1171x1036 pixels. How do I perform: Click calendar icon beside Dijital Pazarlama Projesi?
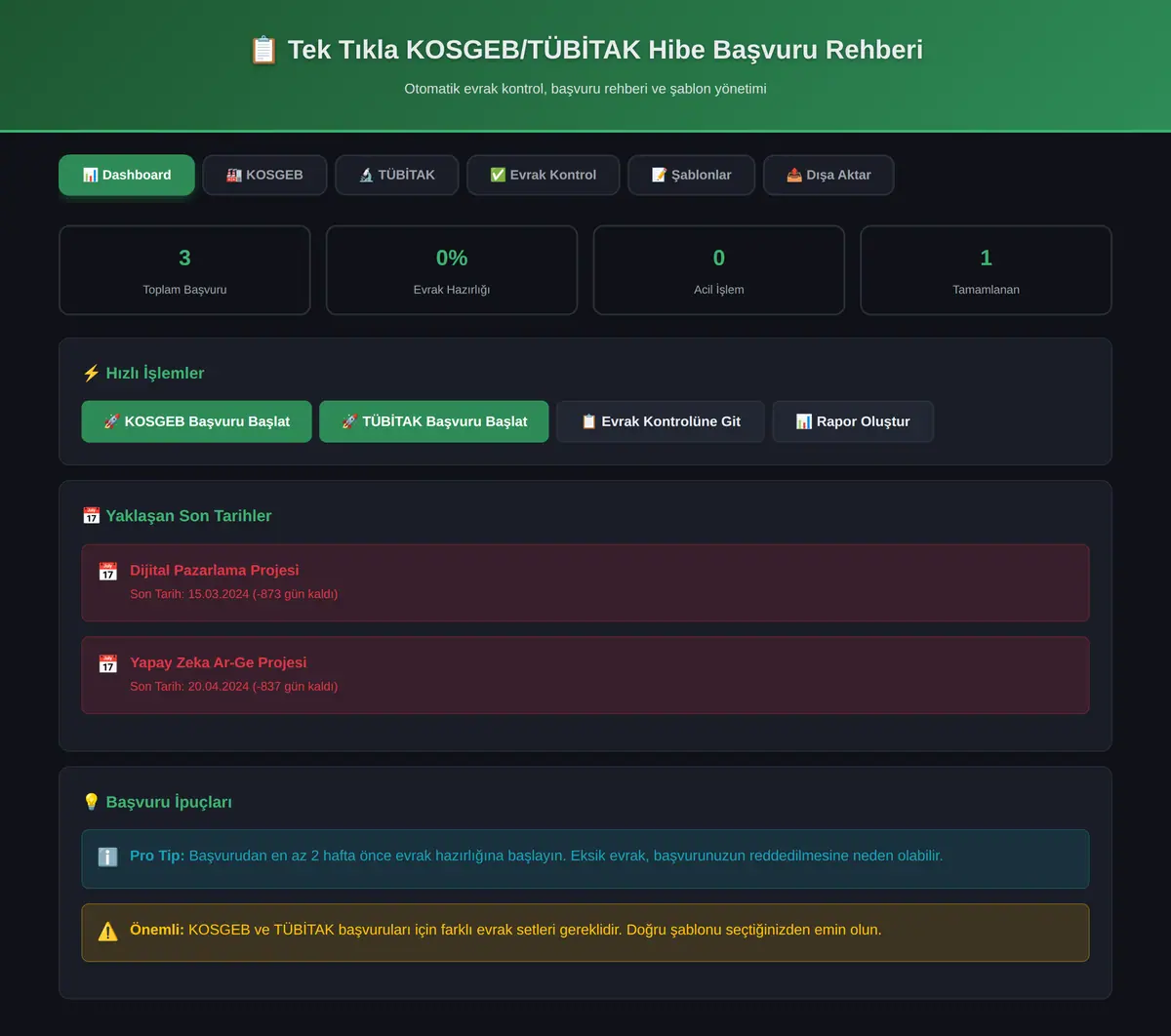click(108, 572)
